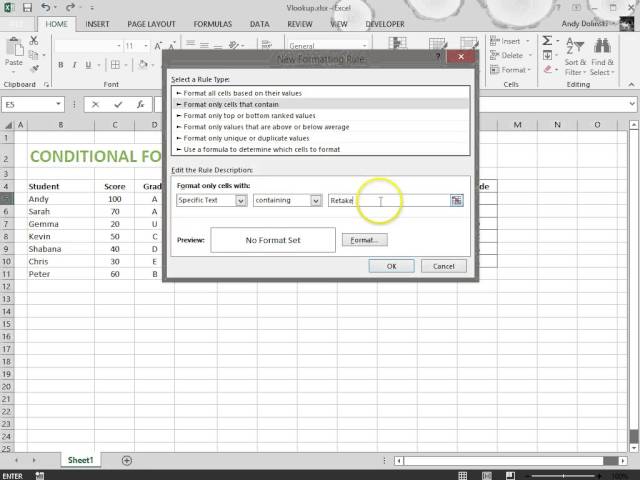The width and height of the screenshot is (640, 480).
Task: Switch to the DEVELOPER tab
Action: click(x=385, y=24)
